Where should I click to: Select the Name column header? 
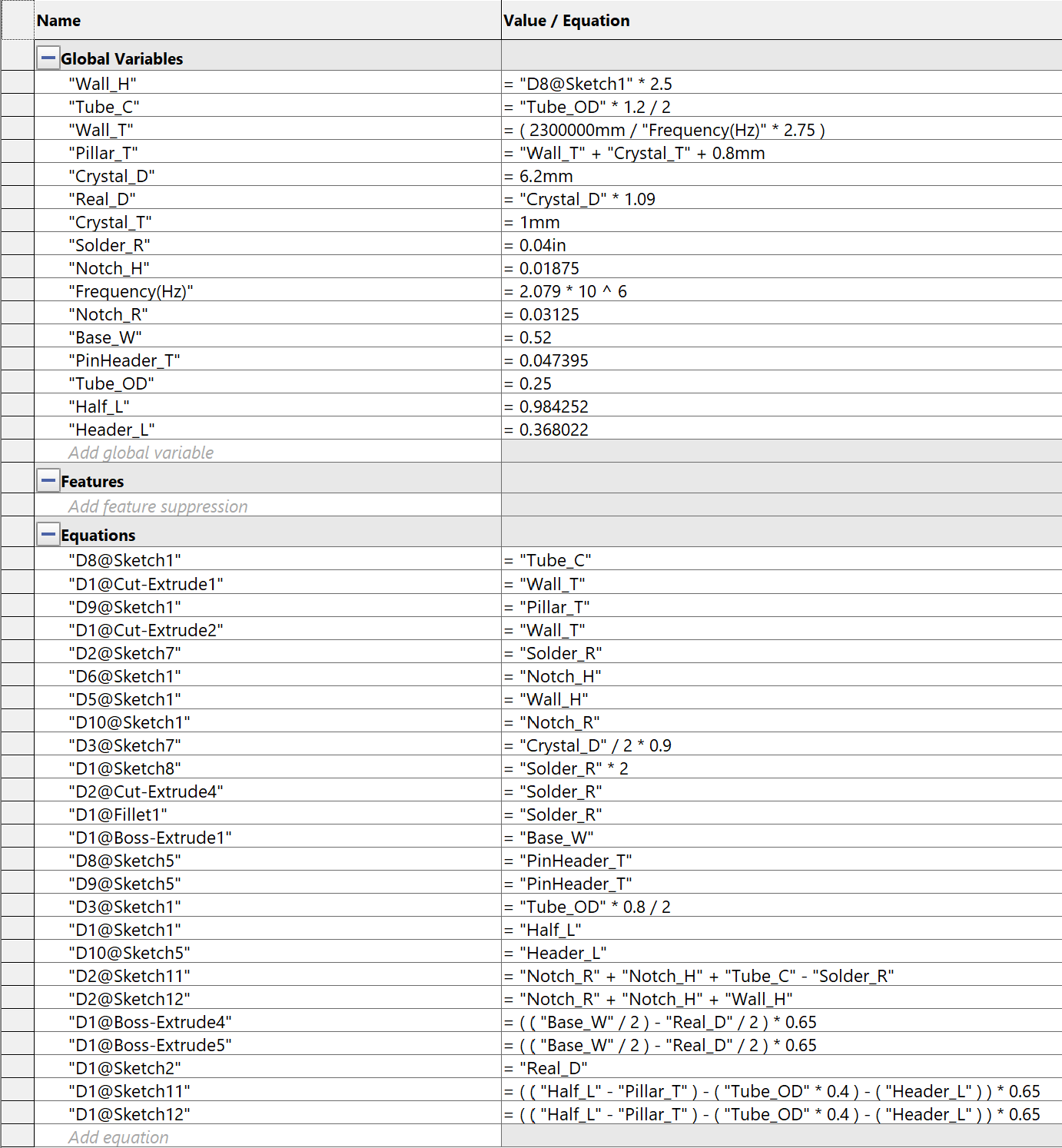click(x=267, y=20)
